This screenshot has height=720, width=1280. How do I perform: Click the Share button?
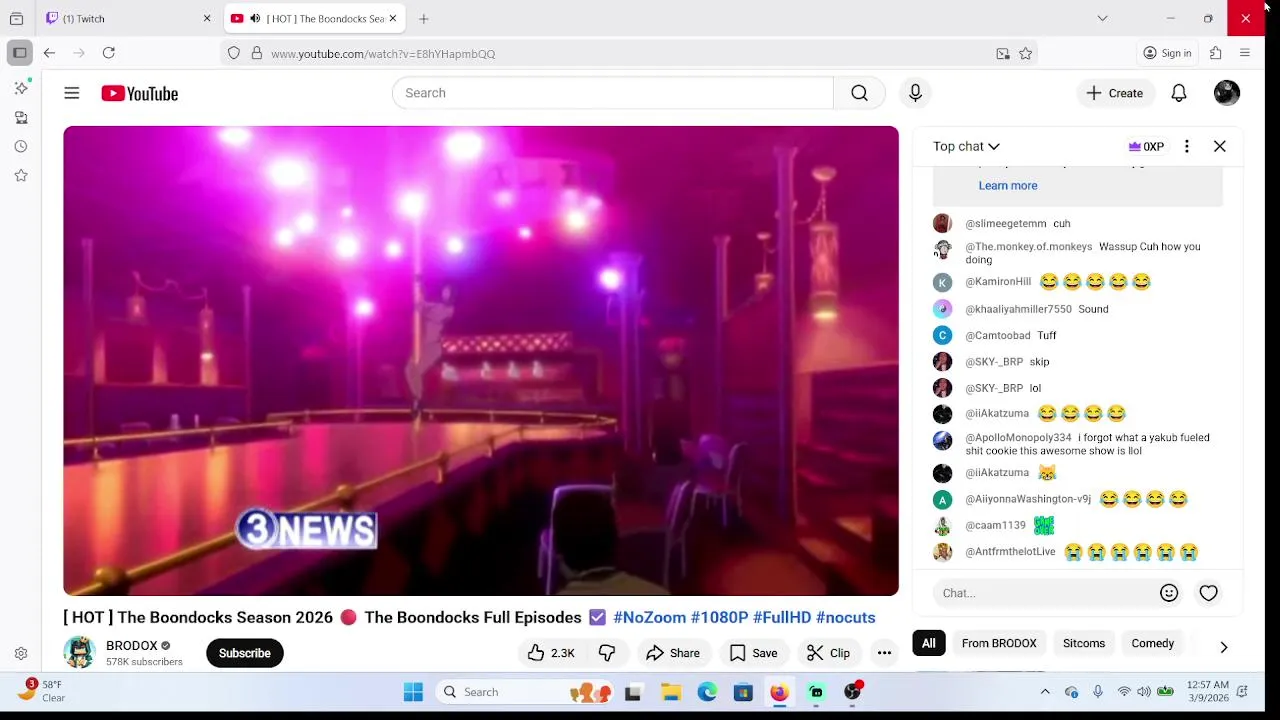pyautogui.click(x=672, y=653)
